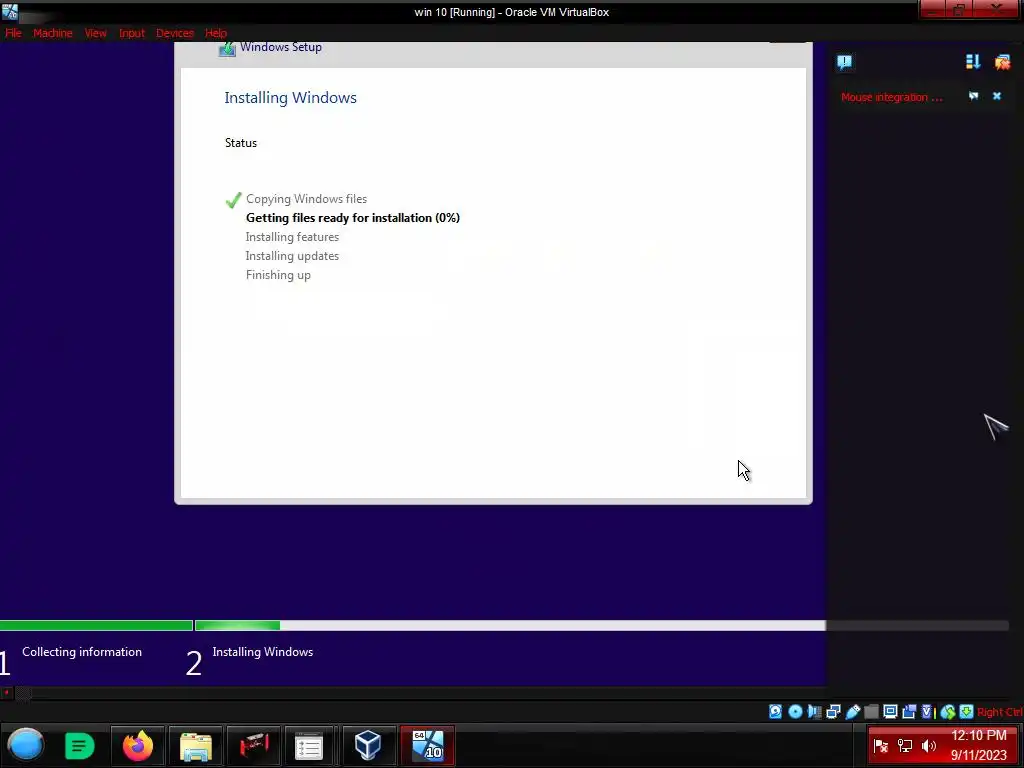The width and height of the screenshot is (1024, 768).
Task: Click the recording status icon
Action: pos(909,711)
